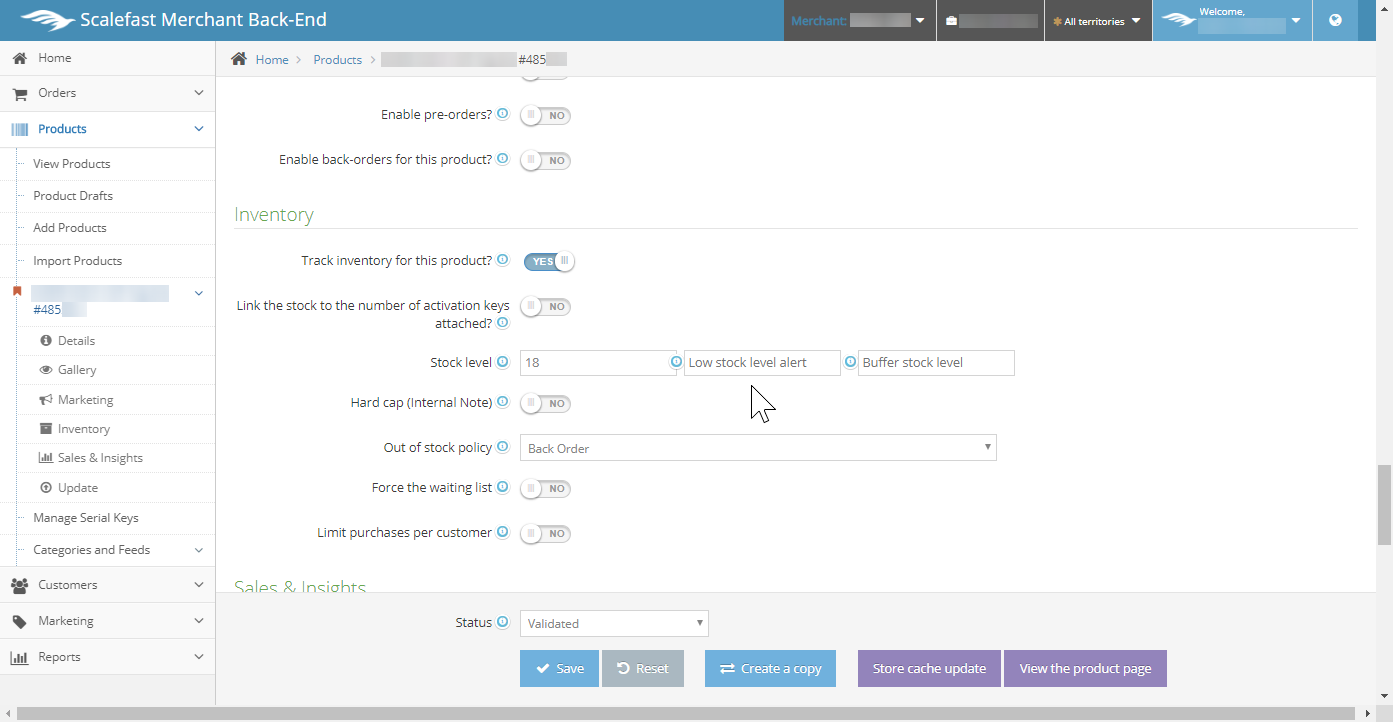
Task: Click the globe icon in top bar
Action: 1335,20
